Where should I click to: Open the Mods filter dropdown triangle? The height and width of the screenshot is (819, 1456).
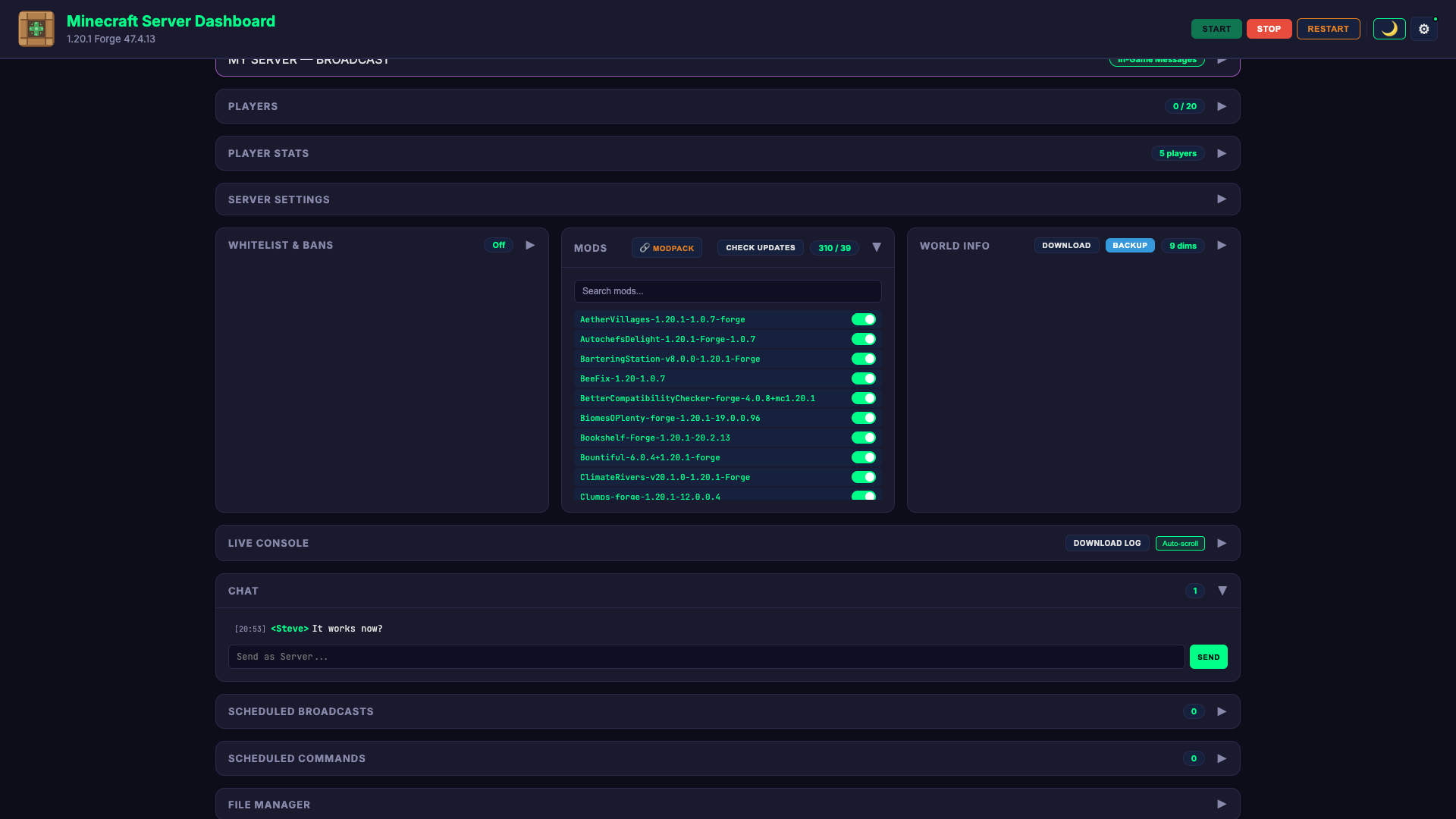877,246
